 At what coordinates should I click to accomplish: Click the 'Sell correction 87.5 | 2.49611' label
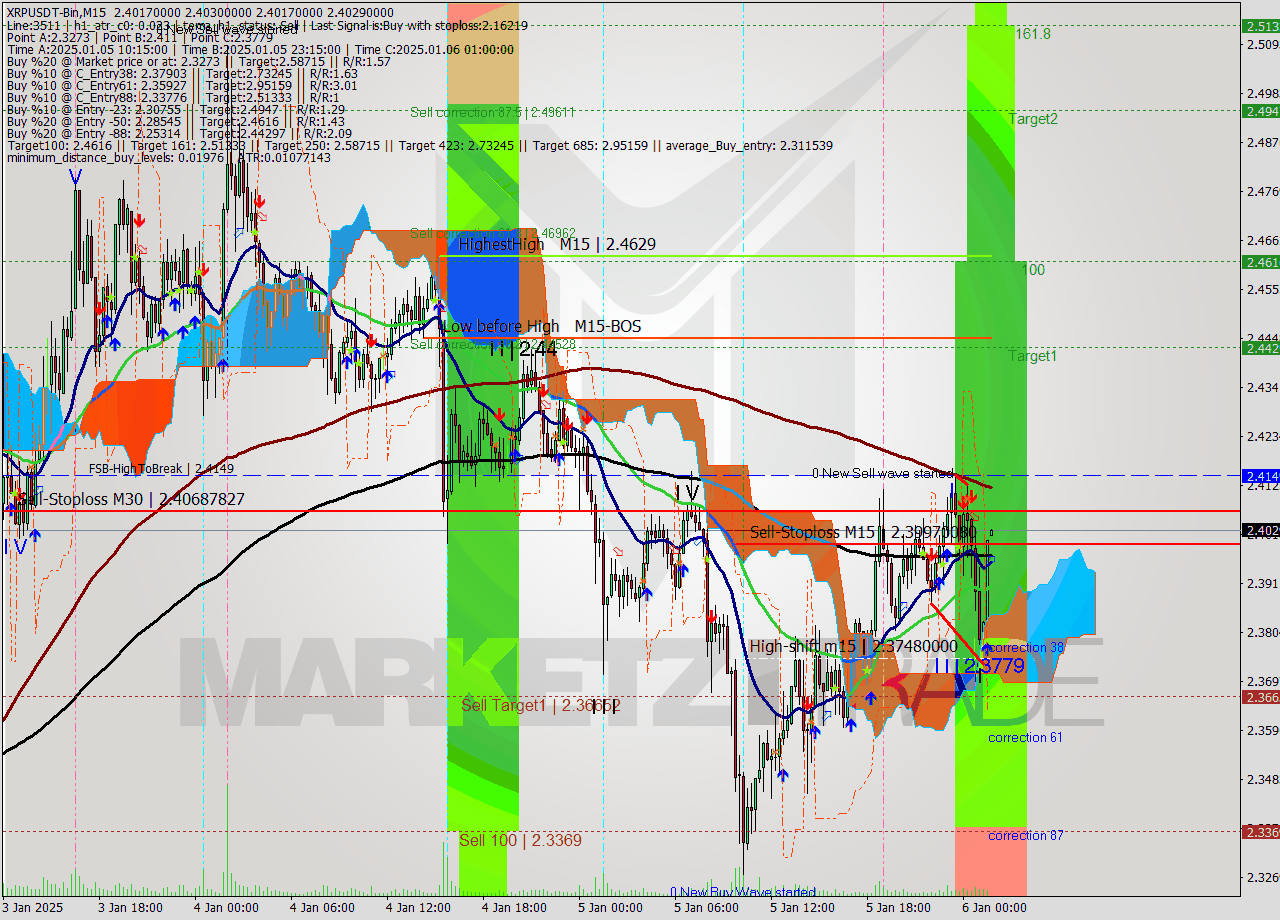click(x=492, y=112)
